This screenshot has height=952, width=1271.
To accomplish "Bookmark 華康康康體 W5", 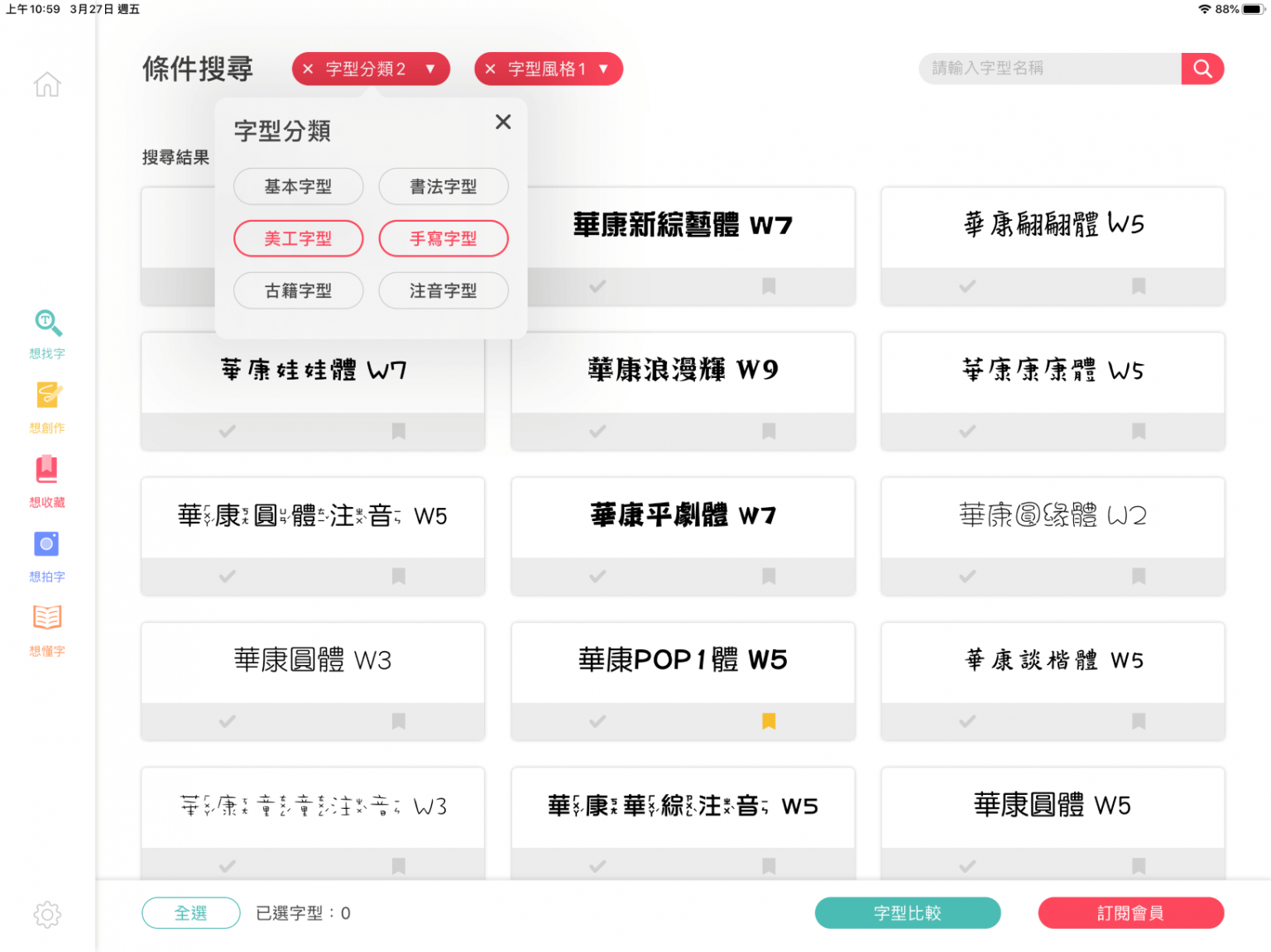I will pos(1139,431).
